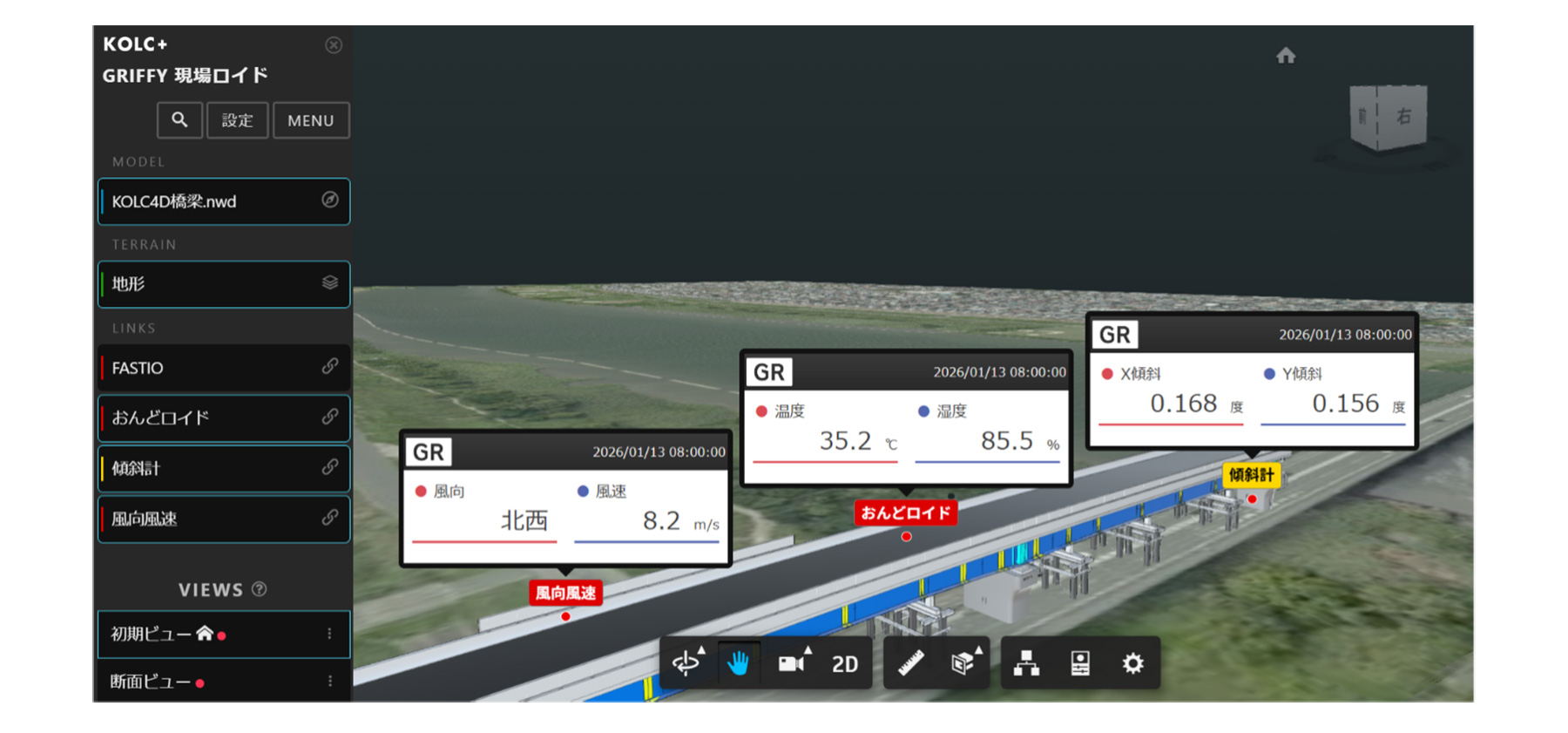Screen dimensions: 1568x733
Task: Open options for 初期ビュー view
Action: click(x=329, y=634)
